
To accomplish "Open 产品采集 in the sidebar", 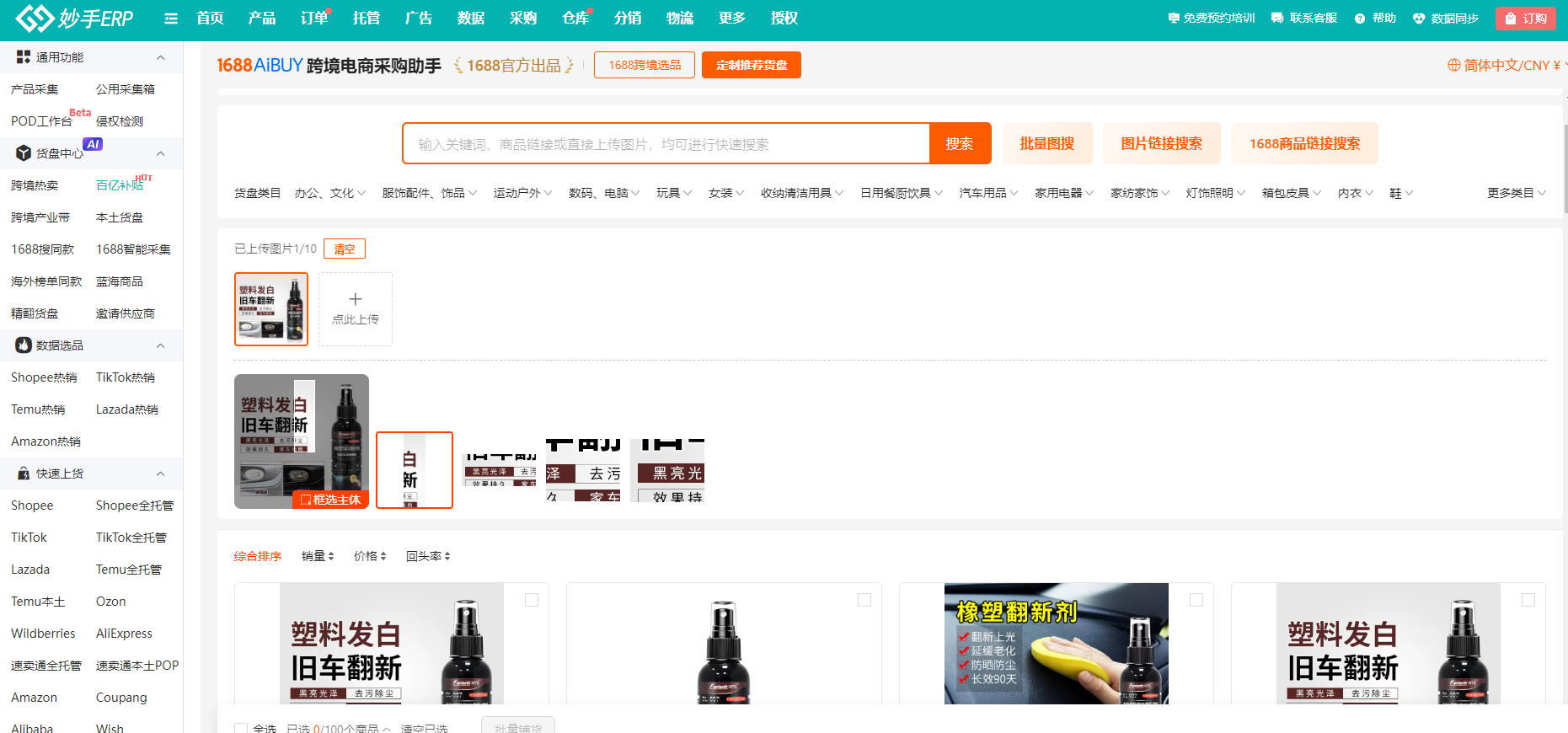I will click(x=35, y=89).
